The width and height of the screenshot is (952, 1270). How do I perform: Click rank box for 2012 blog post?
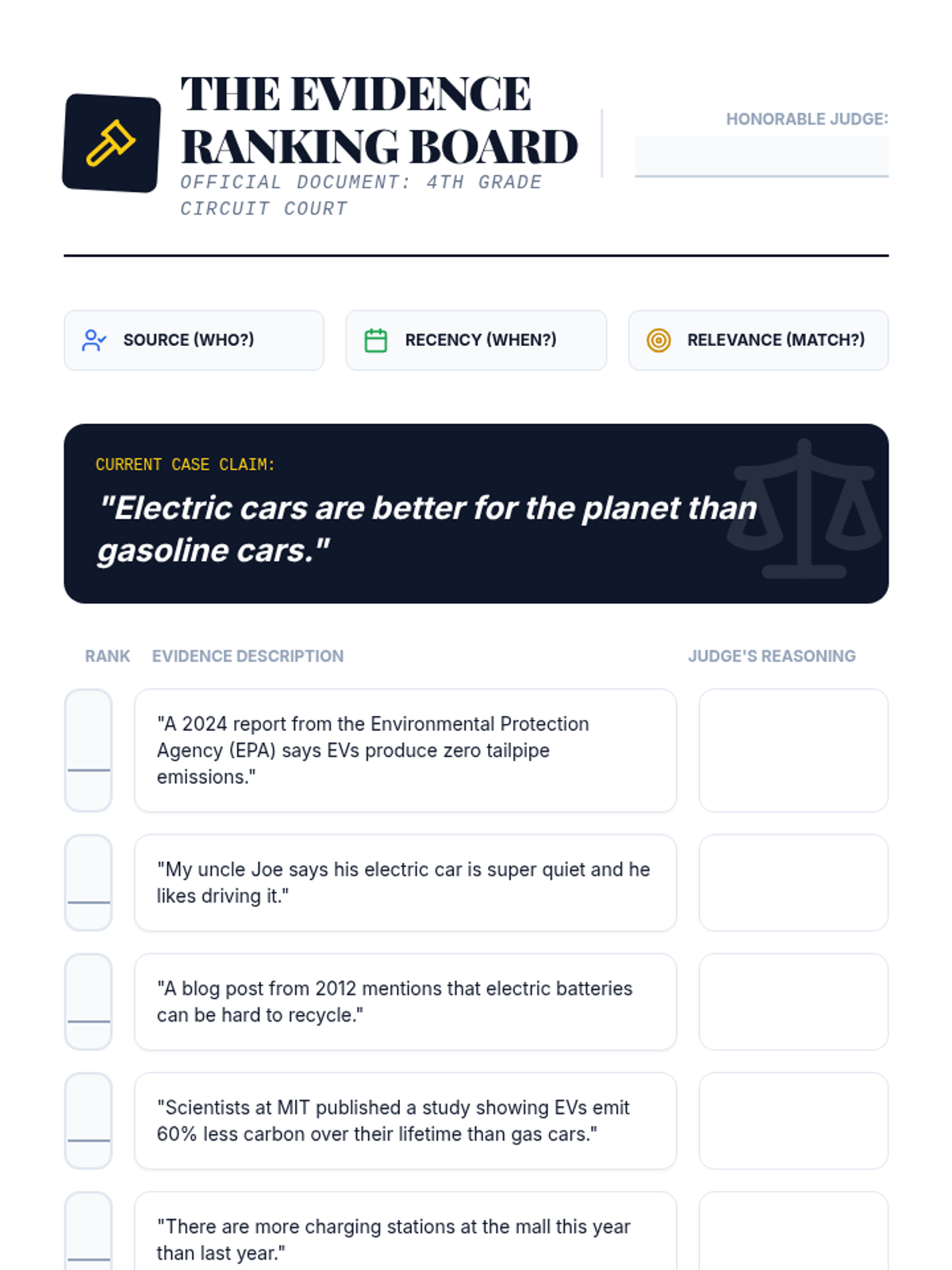point(88,1001)
